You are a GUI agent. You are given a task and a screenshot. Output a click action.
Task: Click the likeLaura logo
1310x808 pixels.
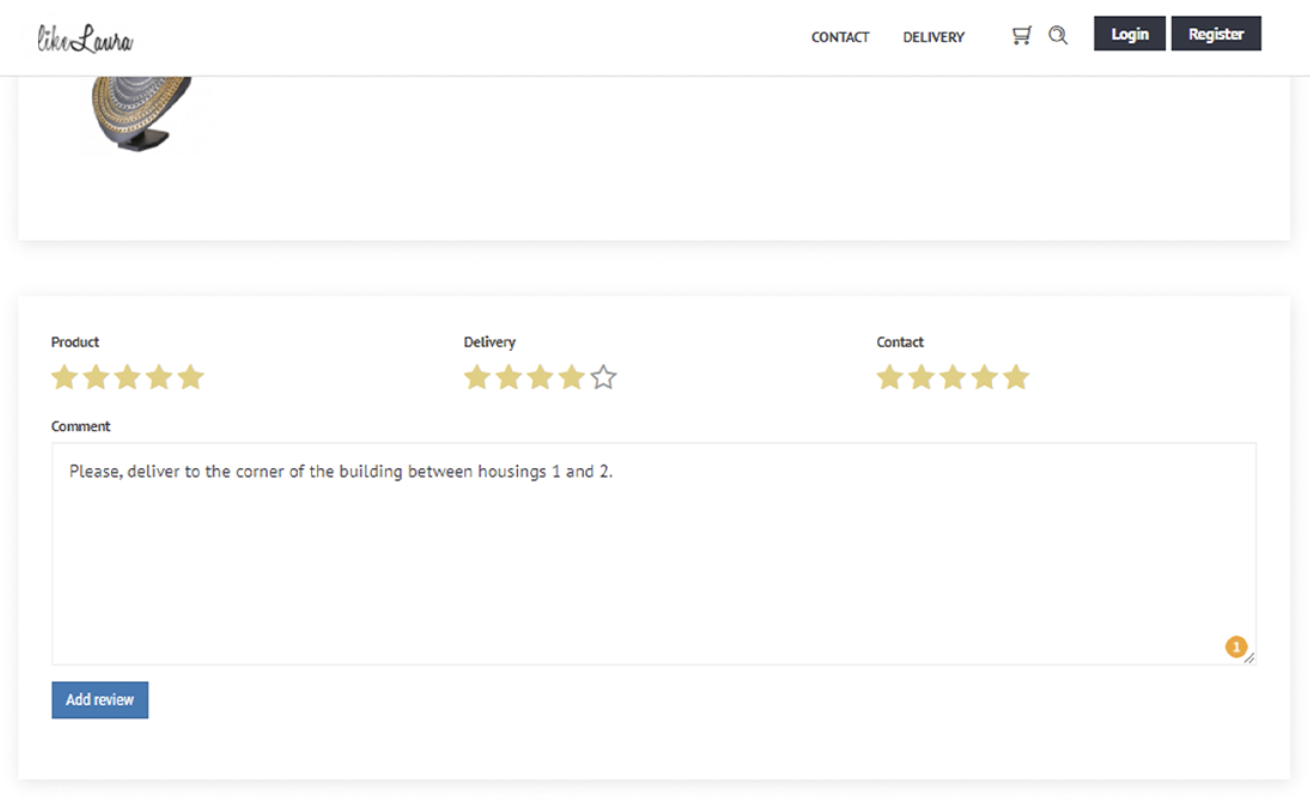tap(85, 39)
